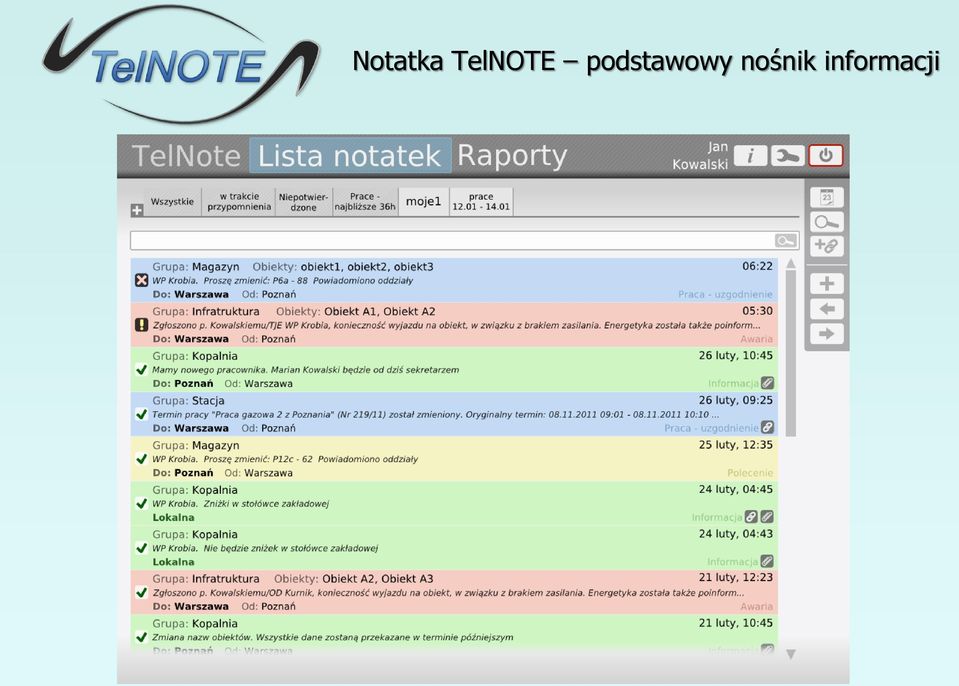Click the X status icon on the 06:22 note
The height and width of the screenshot is (686, 959).
(141, 280)
